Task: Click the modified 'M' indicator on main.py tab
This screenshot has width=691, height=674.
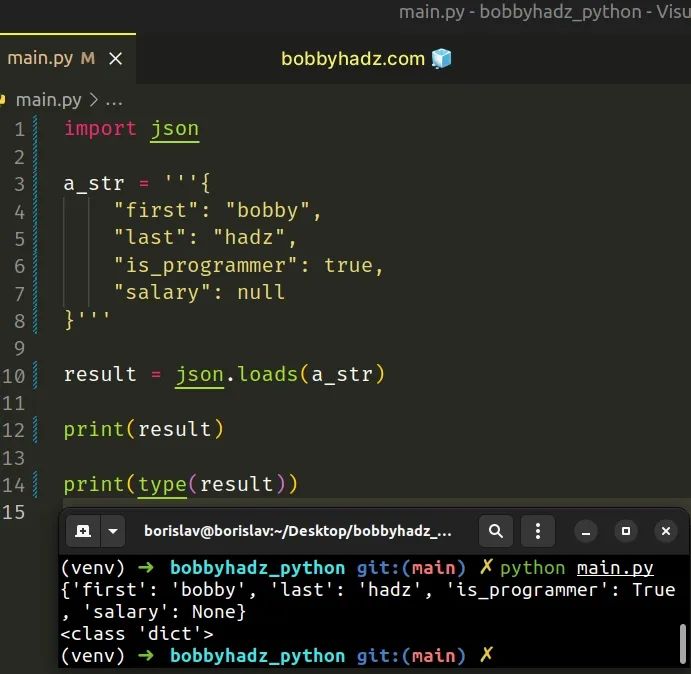Action: coord(88,58)
